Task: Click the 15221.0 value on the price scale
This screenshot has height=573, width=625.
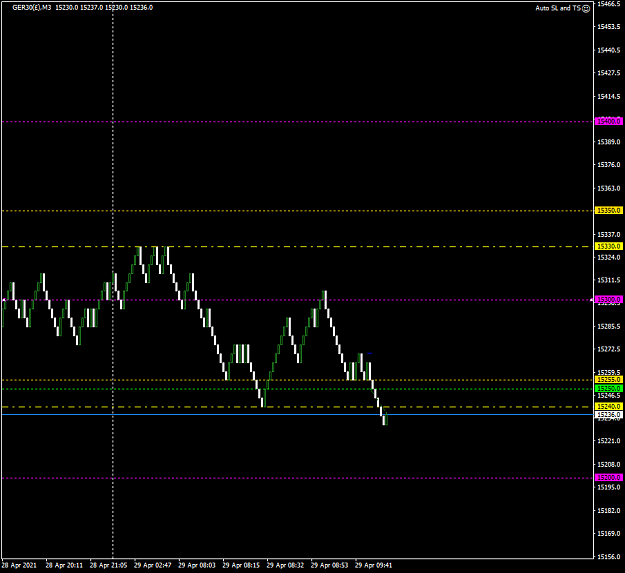Action: pos(608,441)
